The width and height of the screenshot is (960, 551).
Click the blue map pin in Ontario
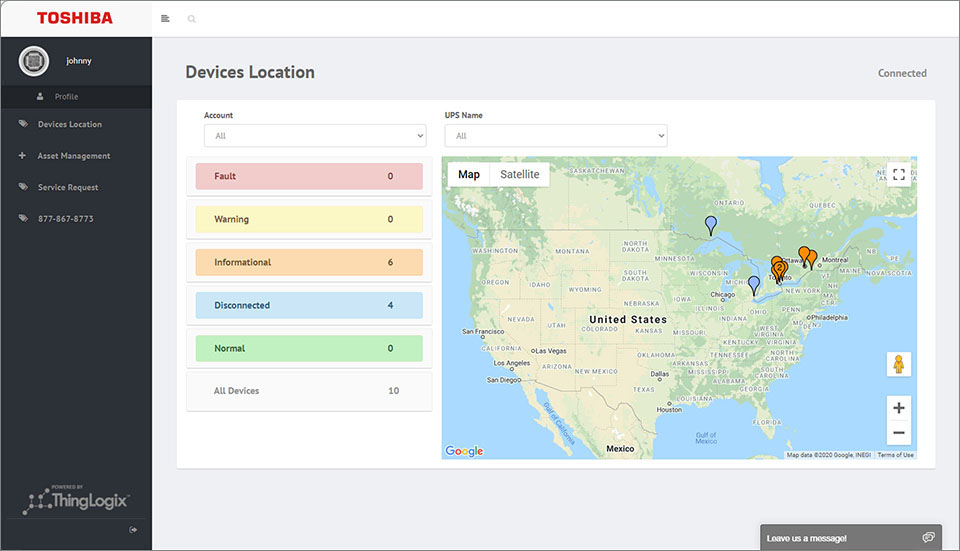coord(711,225)
